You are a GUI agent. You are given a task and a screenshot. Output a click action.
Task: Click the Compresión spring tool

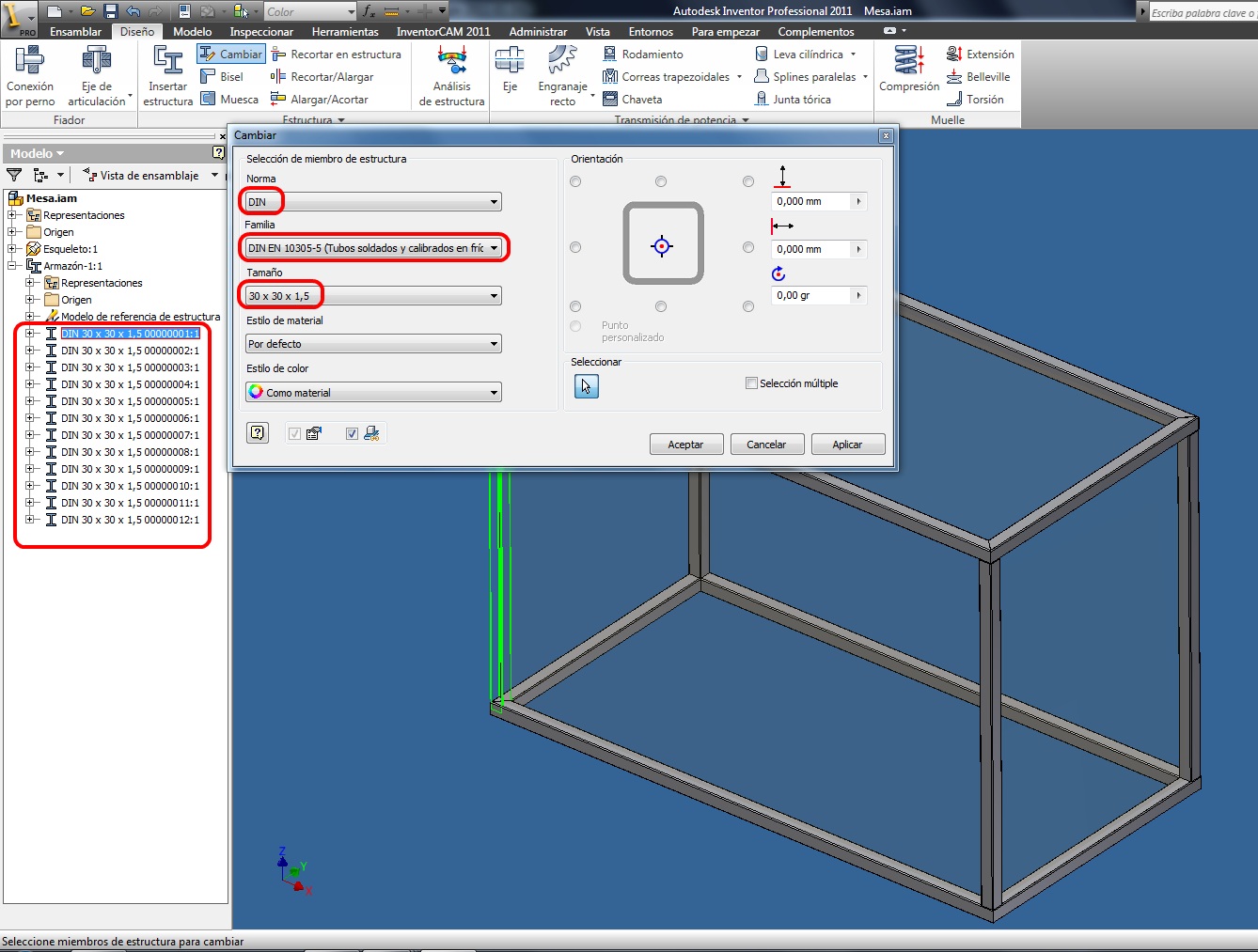908,70
